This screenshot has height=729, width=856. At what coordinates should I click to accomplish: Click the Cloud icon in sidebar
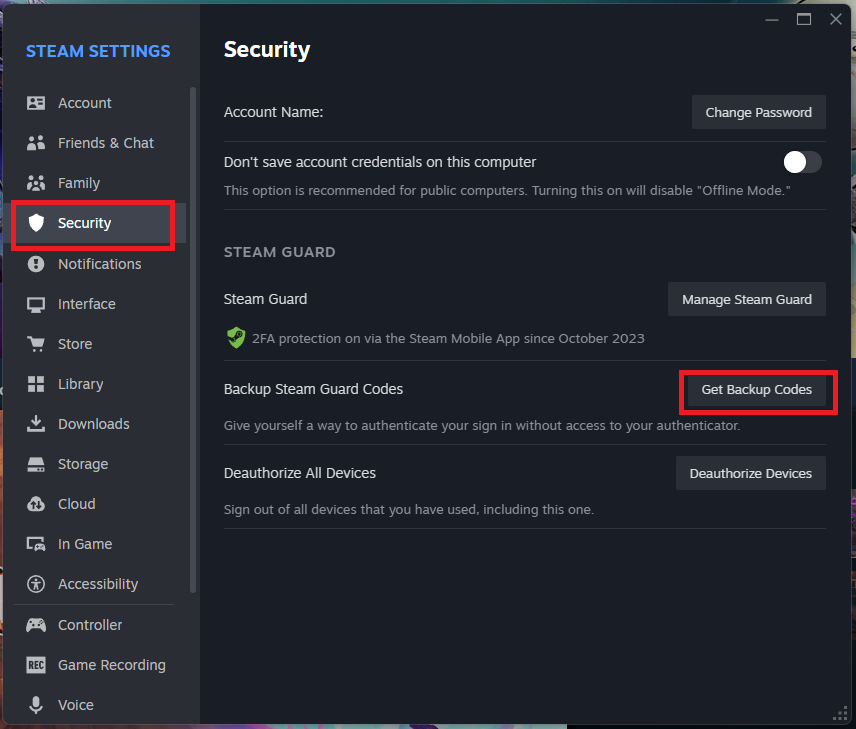pos(36,504)
